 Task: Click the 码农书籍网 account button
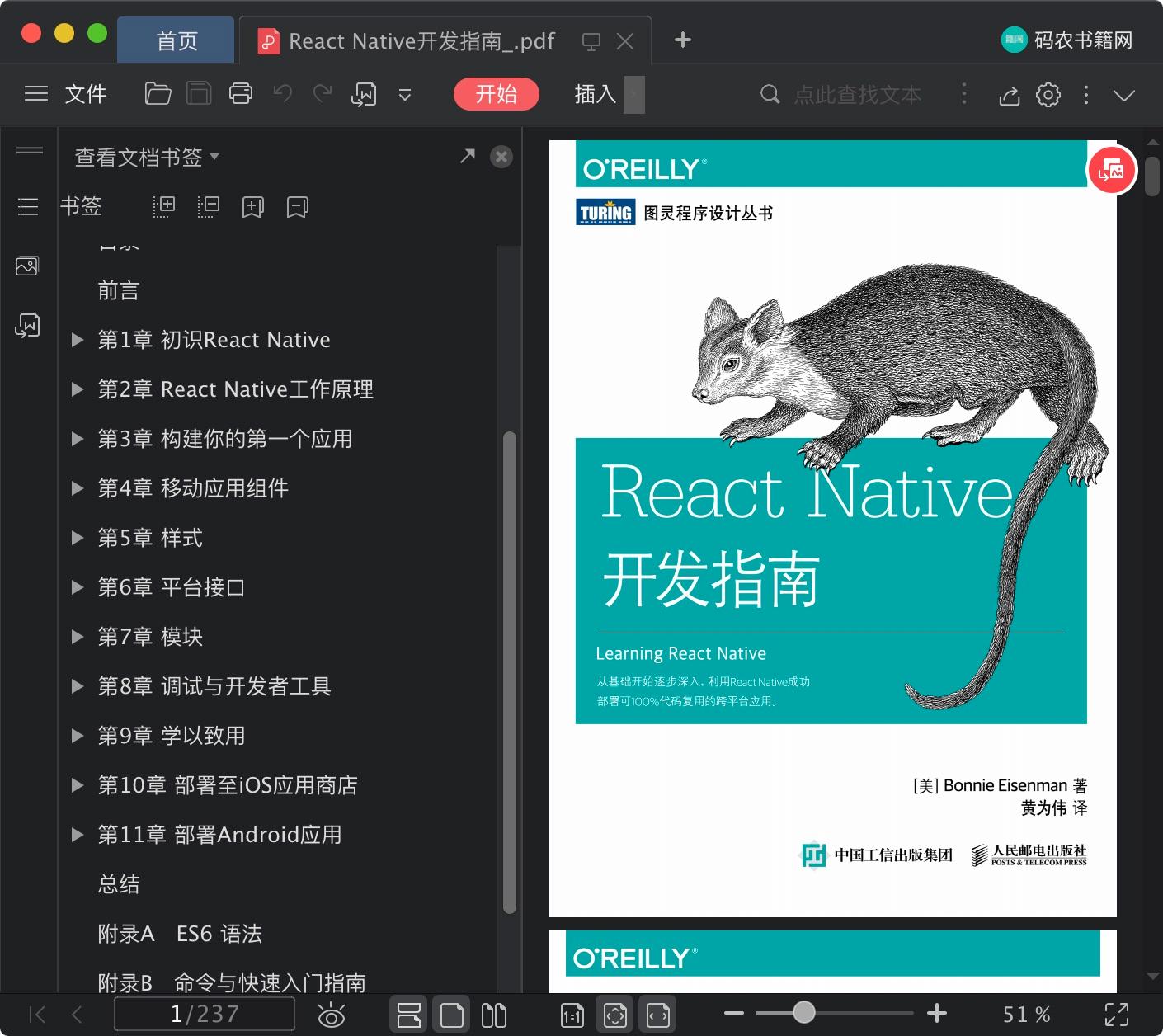click(1067, 40)
